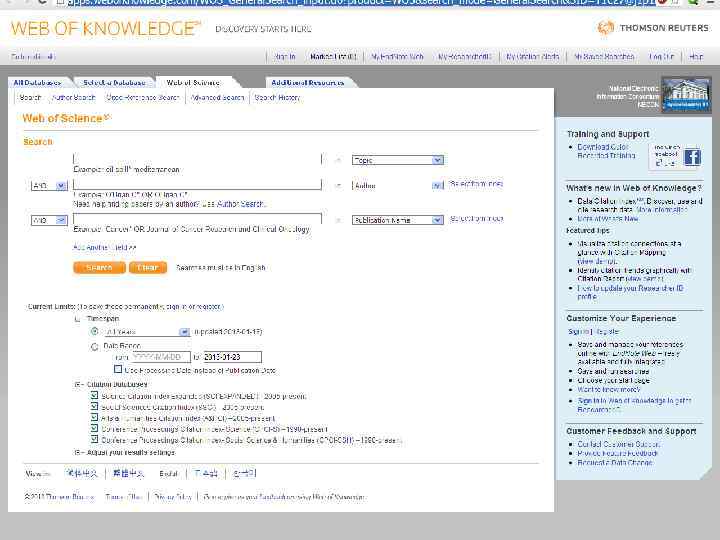Click the orange Clear button
This screenshot has height=540, width=720.
(148, 267)
